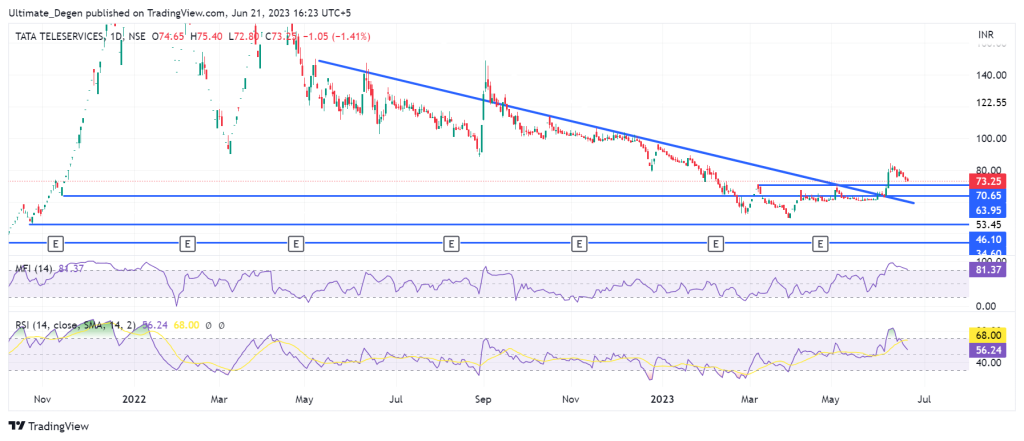Click the 0.00 label on MFI scale
The height and width of the screenshot is (441, 1024).
coord(987,306)
